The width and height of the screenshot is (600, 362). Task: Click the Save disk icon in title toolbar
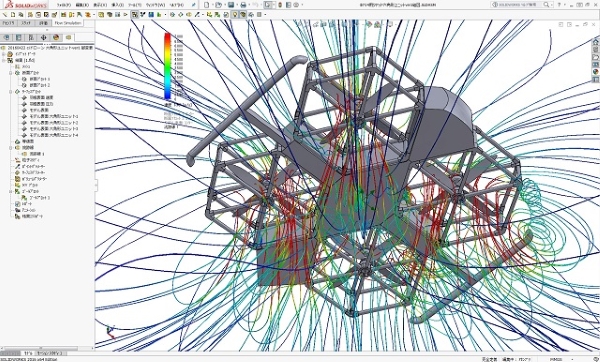[231, 5]
